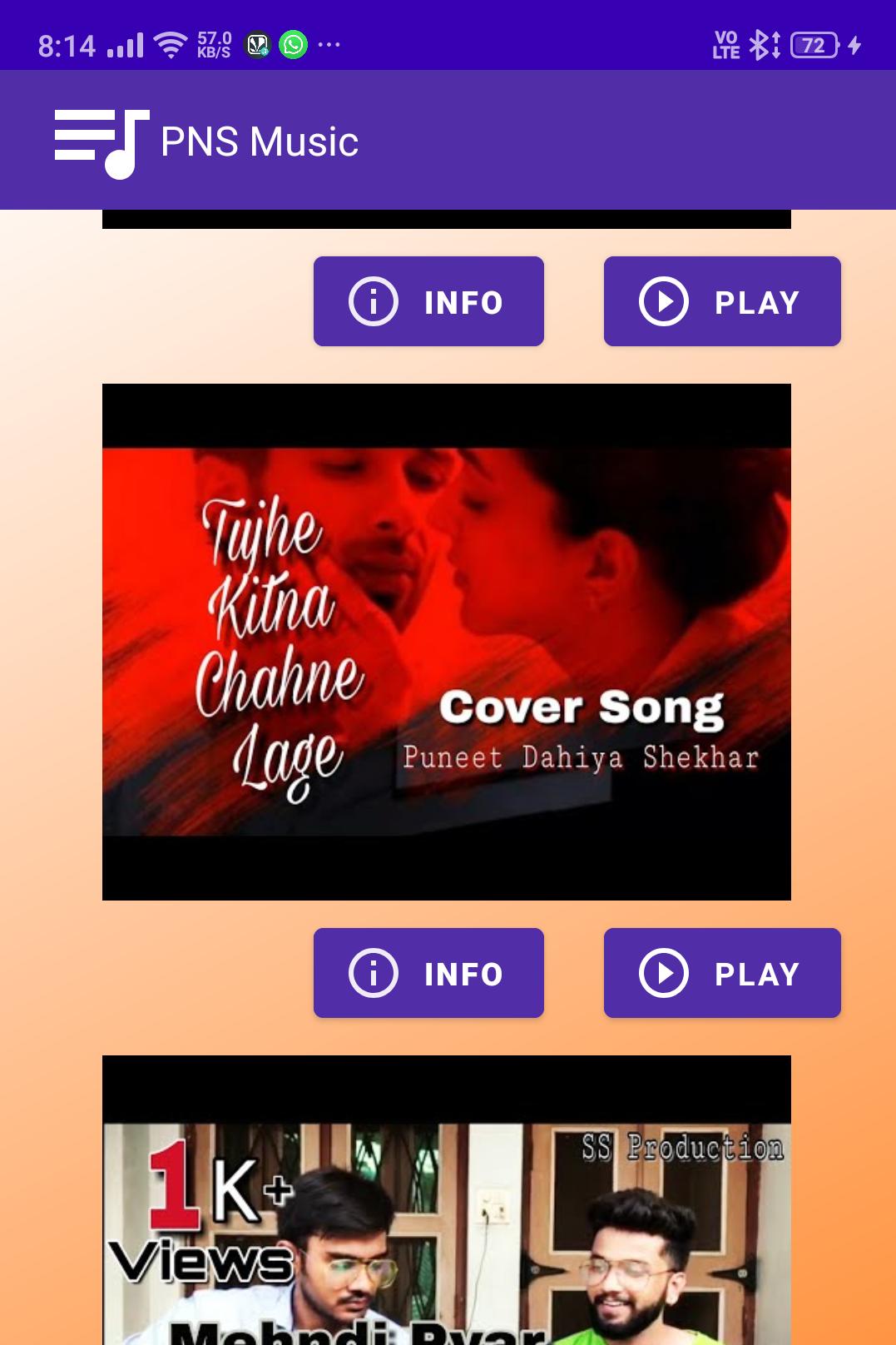Tap the PNS Music title text

pyautogui.click(x=260, y=142)
